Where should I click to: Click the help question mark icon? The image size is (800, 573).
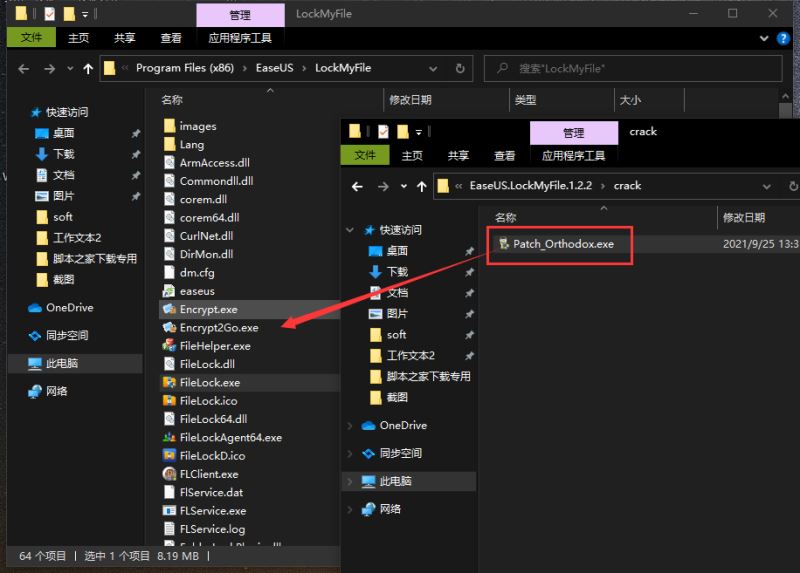[783, 38]
